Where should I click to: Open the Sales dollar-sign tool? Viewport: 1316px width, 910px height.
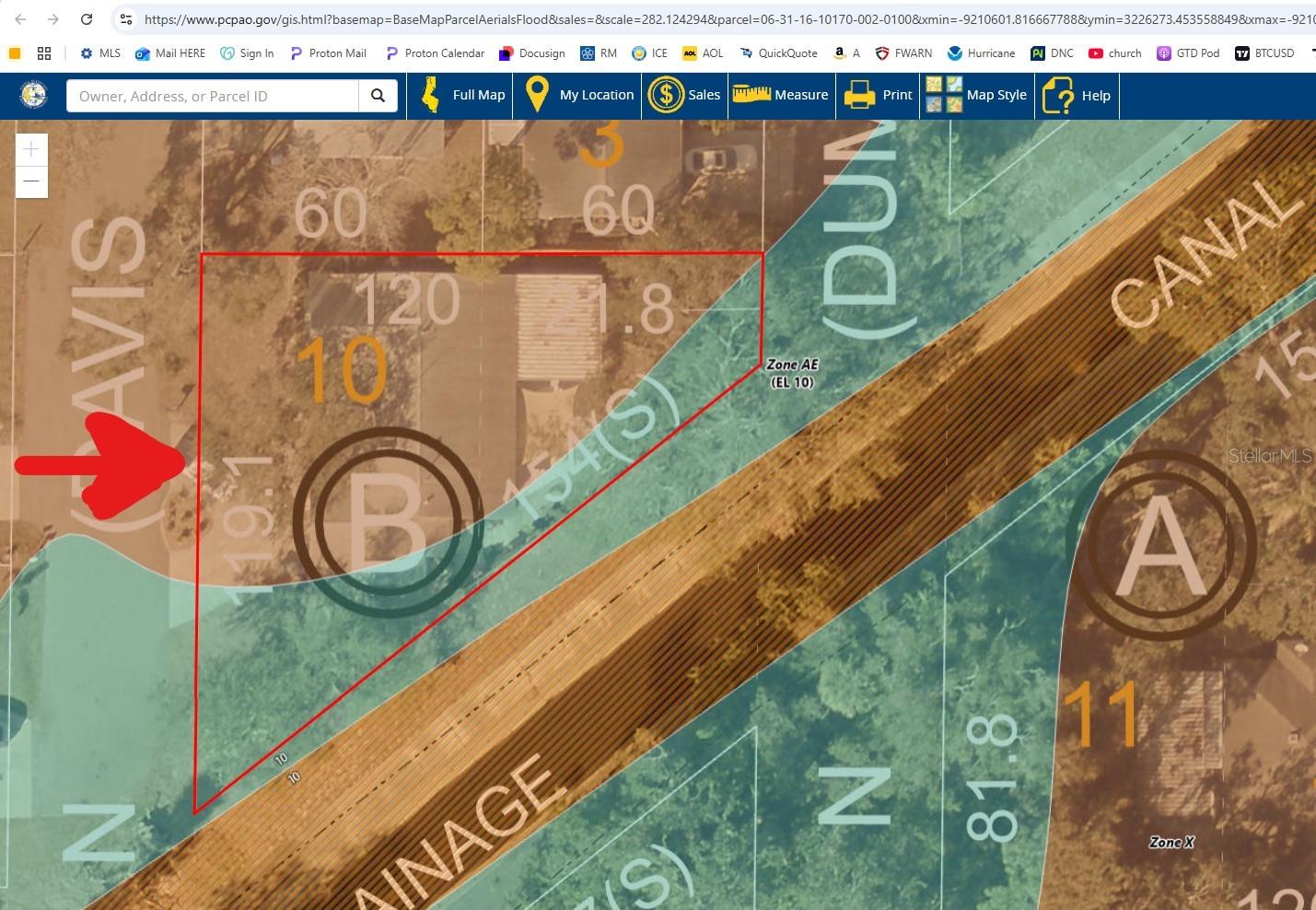pyautogui.click(x=667, y=95)
